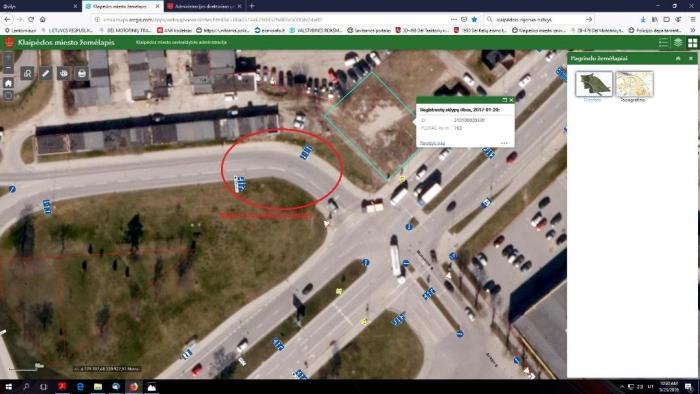Open the layers list icon in header
700x394 pixels.
[678, 42]
